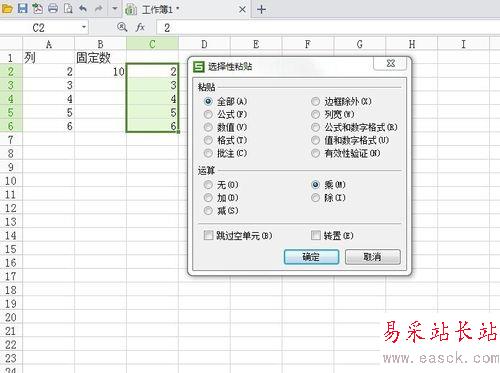
Task: Click the zoom magnifier icon near formula bar
Action: tap(122, 27)
